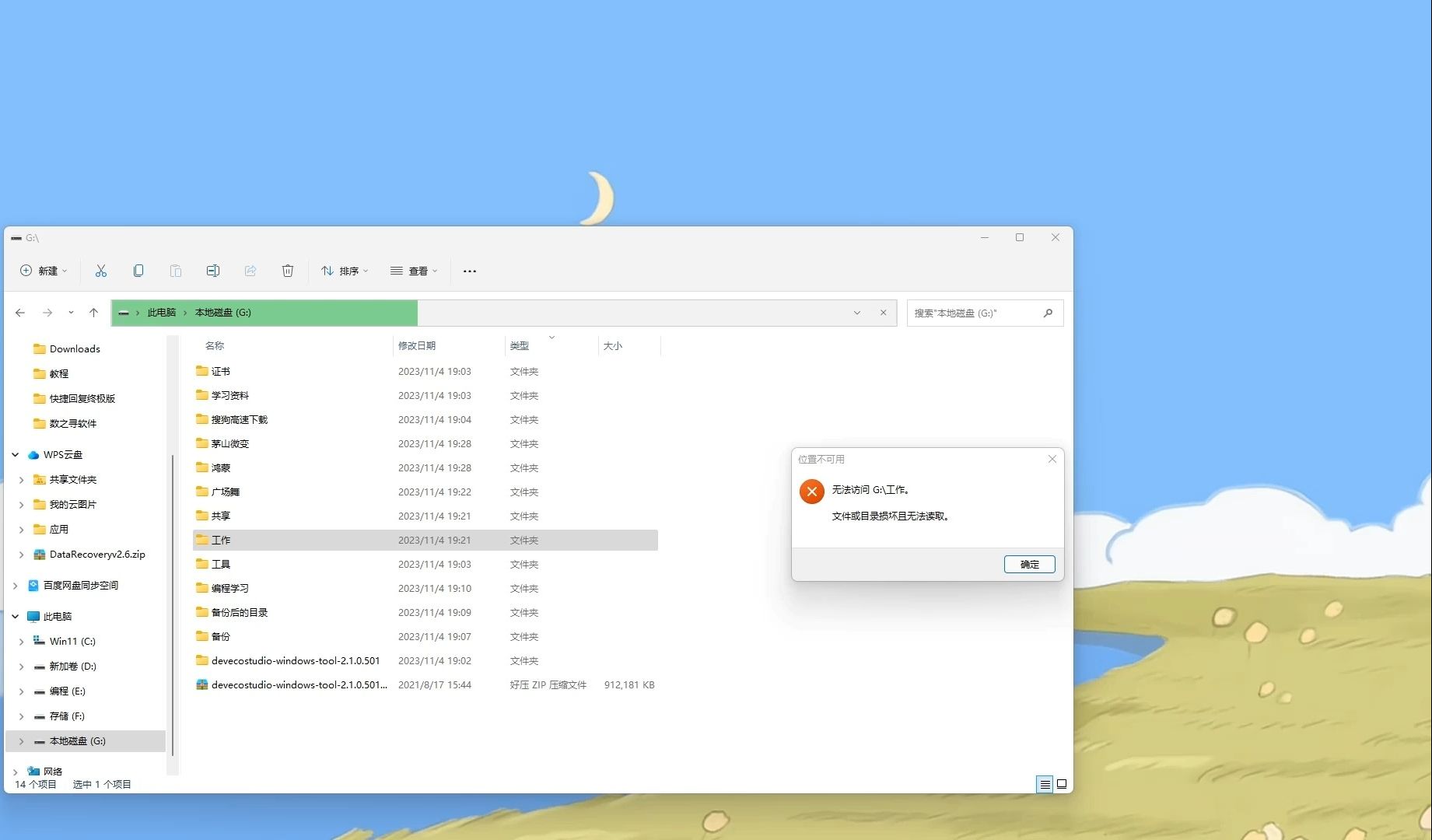Screen dimensions: 1432x840
Task: Select 存储 (F:) drive
Action: 67,716
